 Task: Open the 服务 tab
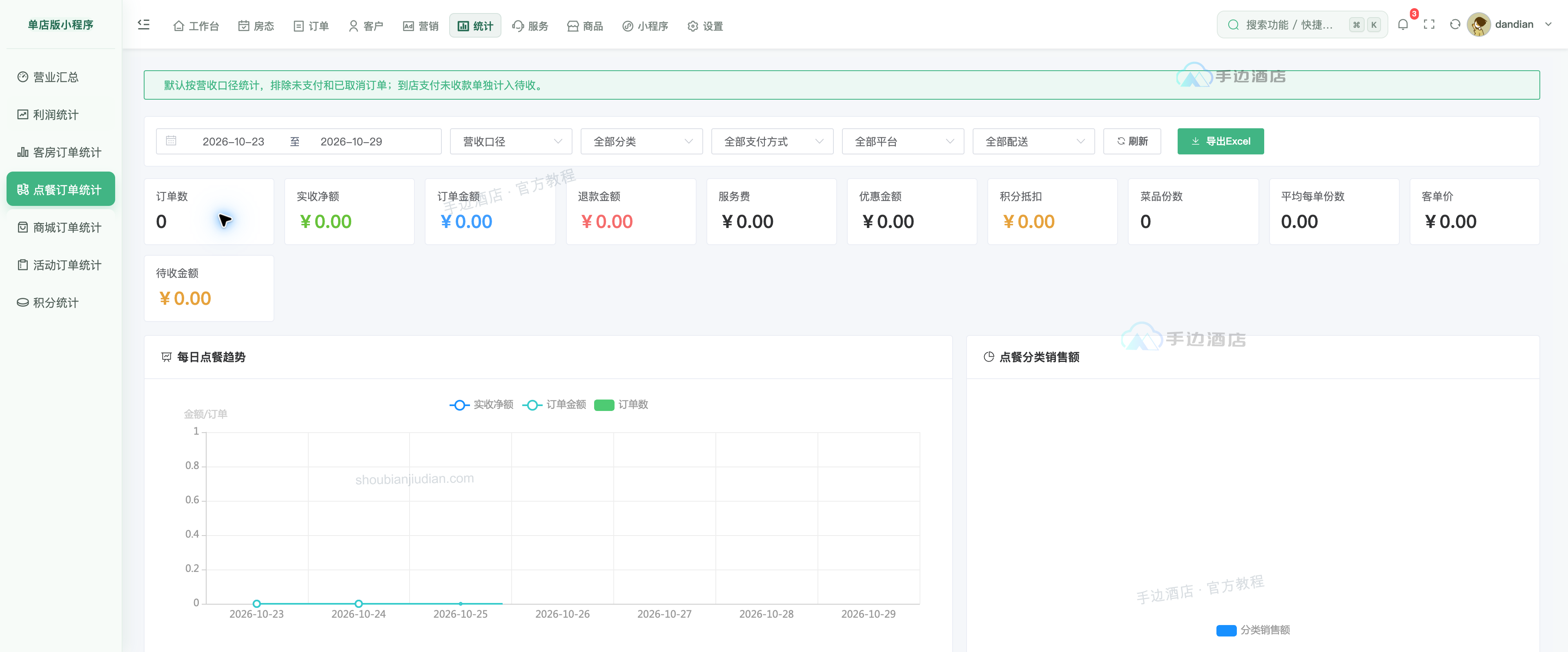tap(530, 26)
